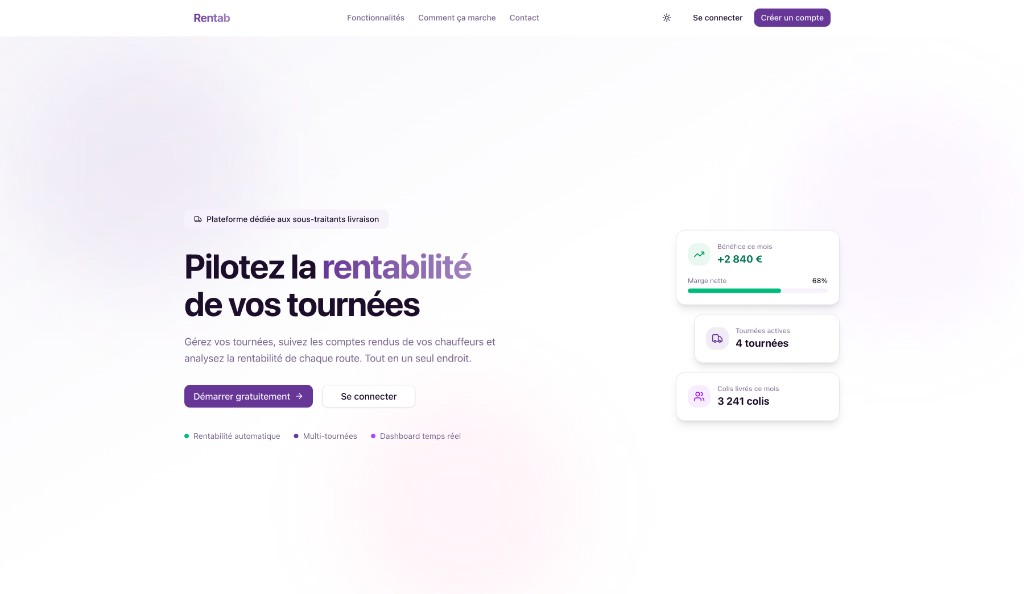Click the purple dot beside Multi-tournées
Viewport: 1024px width, 594px height.
point(294,436)
